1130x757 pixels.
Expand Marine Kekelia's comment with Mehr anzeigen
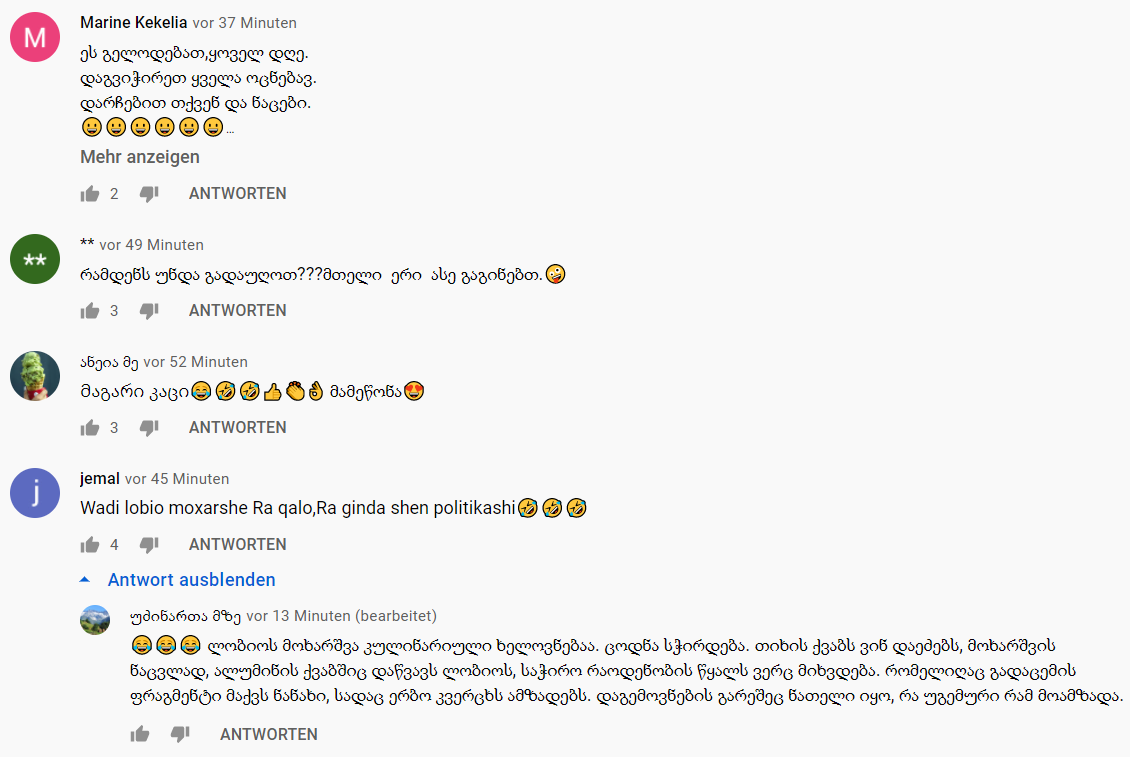point(140,157)
